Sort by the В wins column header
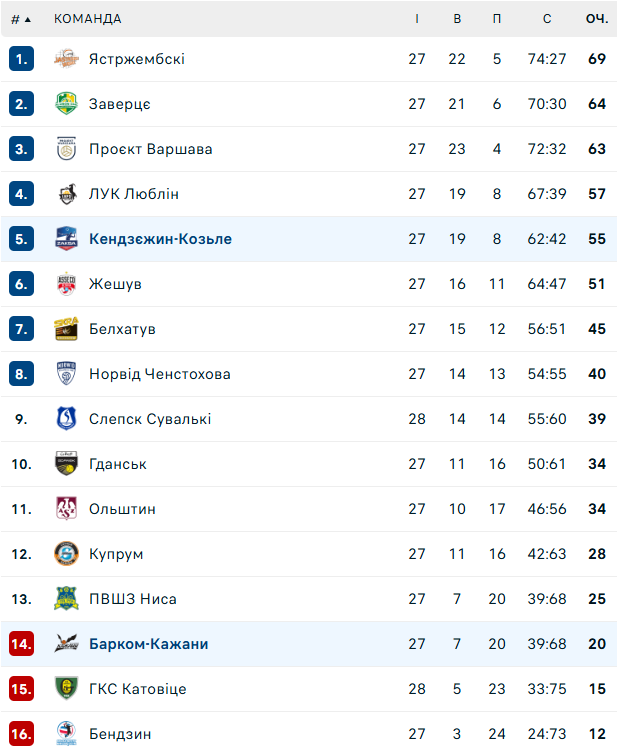The height and width of the screenshot is (749, 617). tap(457, 19)
